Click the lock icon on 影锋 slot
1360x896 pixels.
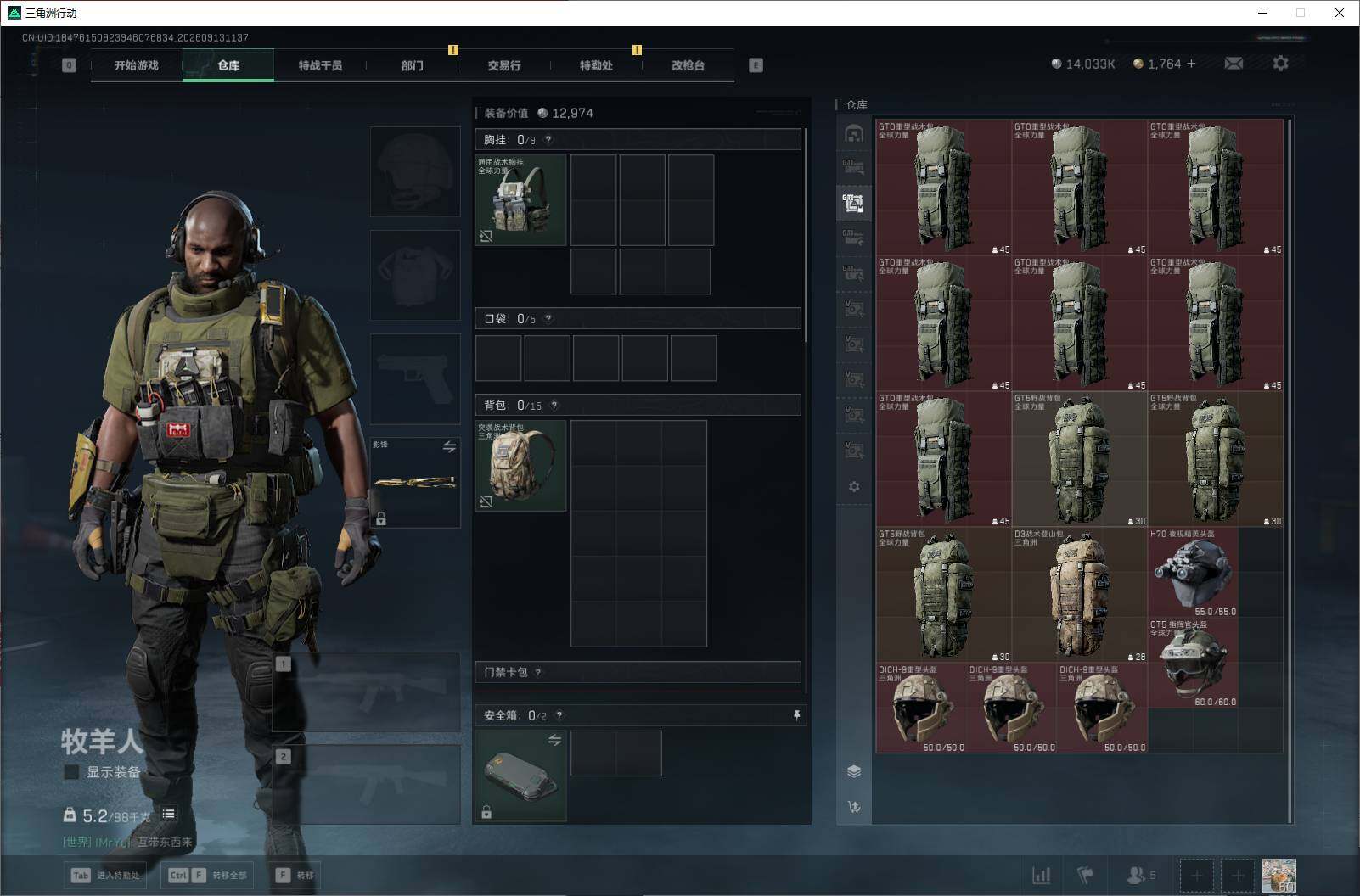click(x=381, y=519)
